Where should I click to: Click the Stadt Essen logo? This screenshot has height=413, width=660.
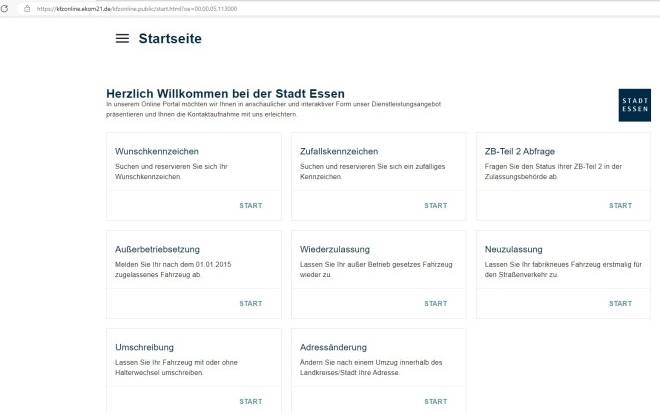click(x=634, y=105)
